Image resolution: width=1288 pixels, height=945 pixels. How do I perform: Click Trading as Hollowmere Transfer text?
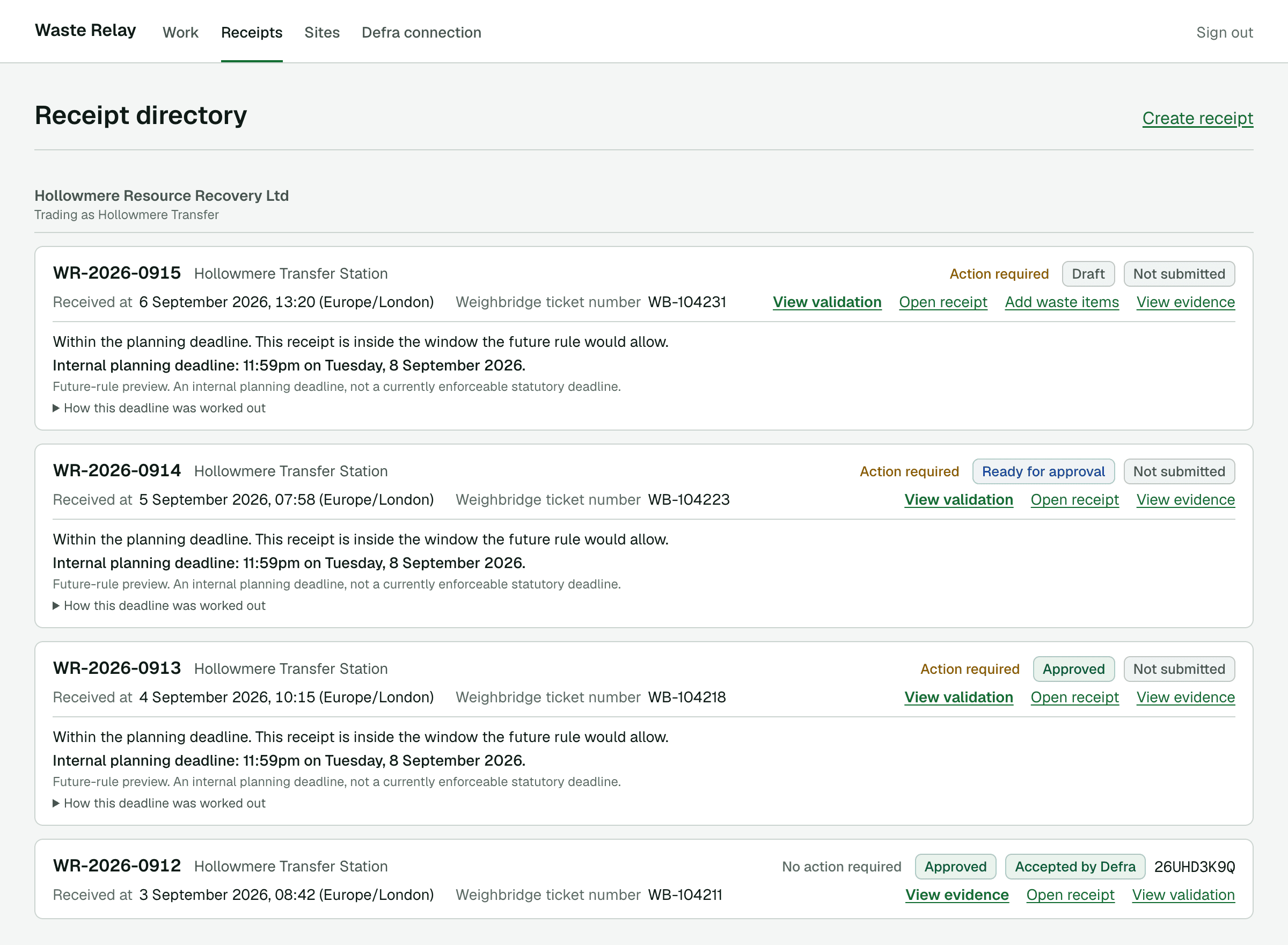pyautogui.click(x=126, y=215)
